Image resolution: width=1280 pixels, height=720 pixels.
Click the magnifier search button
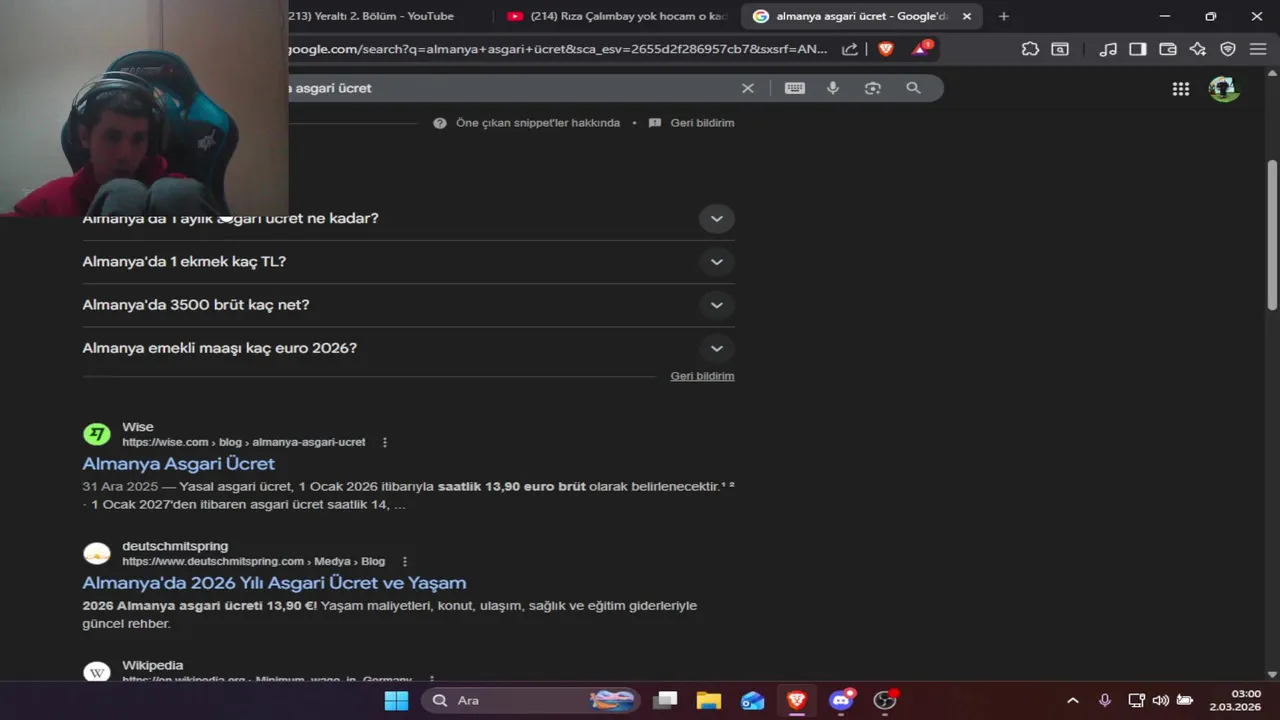coord(913,88)
